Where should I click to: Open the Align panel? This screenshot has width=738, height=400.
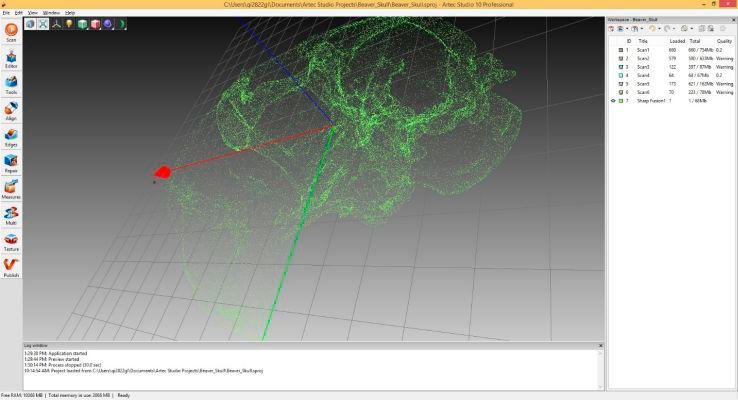point(11,111)
